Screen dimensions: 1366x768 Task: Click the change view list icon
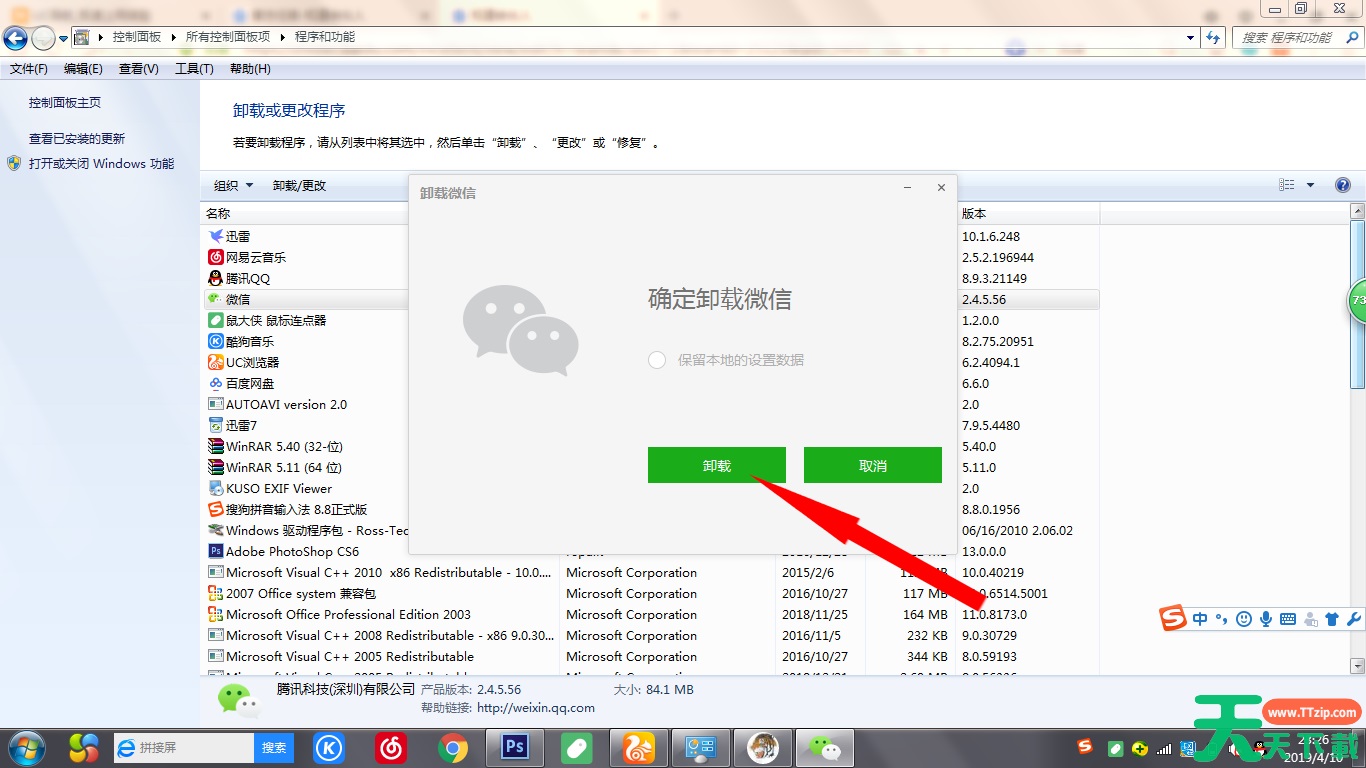pos(1287,186)
